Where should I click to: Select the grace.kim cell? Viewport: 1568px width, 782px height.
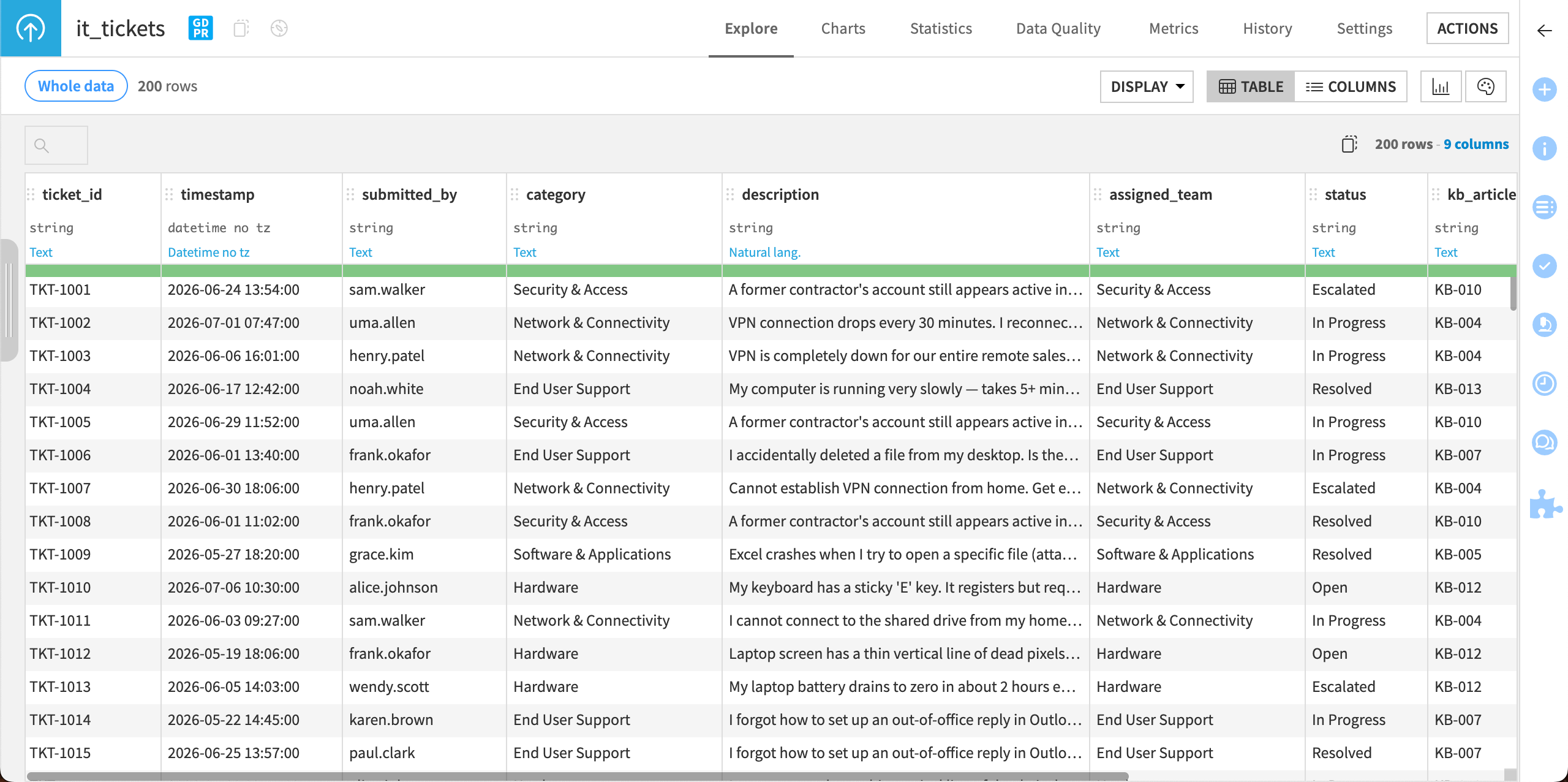[424, 555]
